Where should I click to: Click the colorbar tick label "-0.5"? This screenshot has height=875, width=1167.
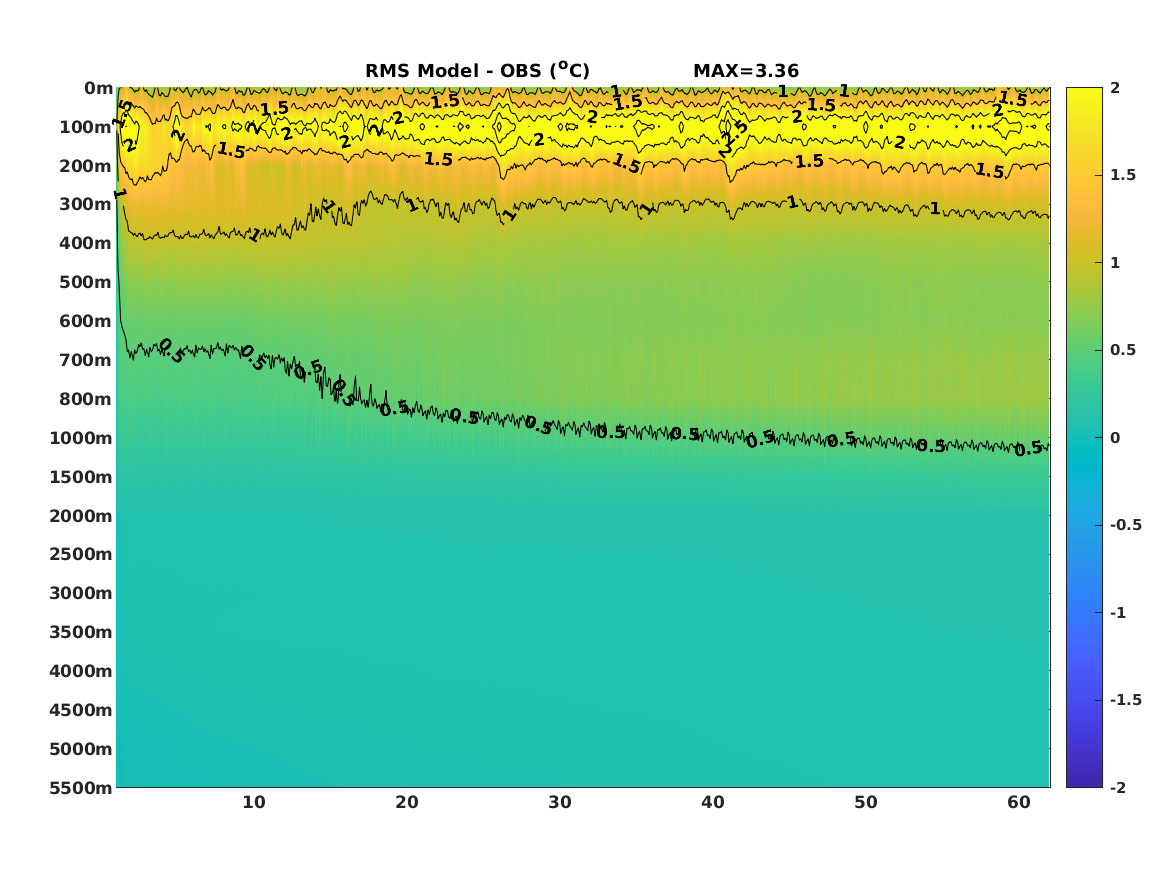point(1126,525)
